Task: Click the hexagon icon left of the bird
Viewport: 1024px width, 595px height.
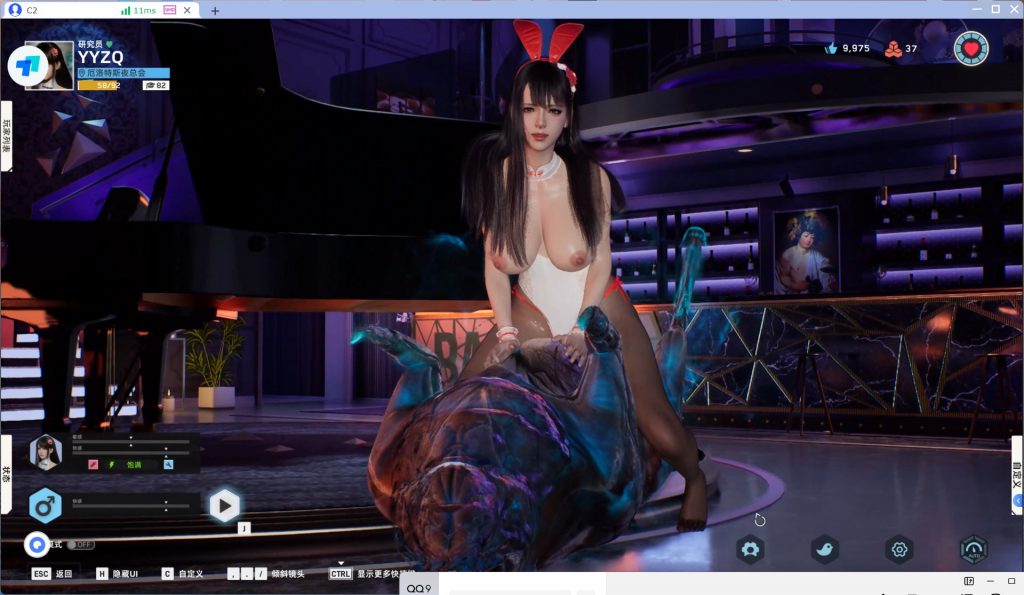Action: pos(750,549)
